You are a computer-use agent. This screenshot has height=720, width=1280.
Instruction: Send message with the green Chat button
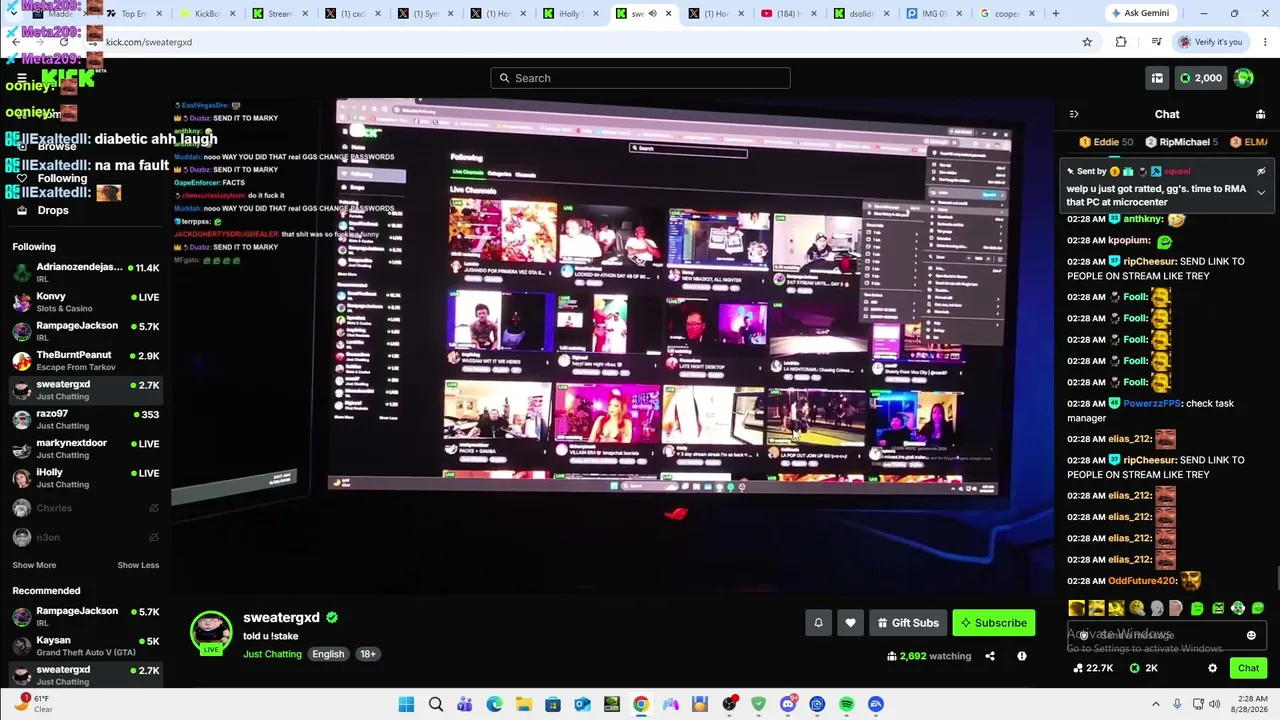tap(1249, 668)
